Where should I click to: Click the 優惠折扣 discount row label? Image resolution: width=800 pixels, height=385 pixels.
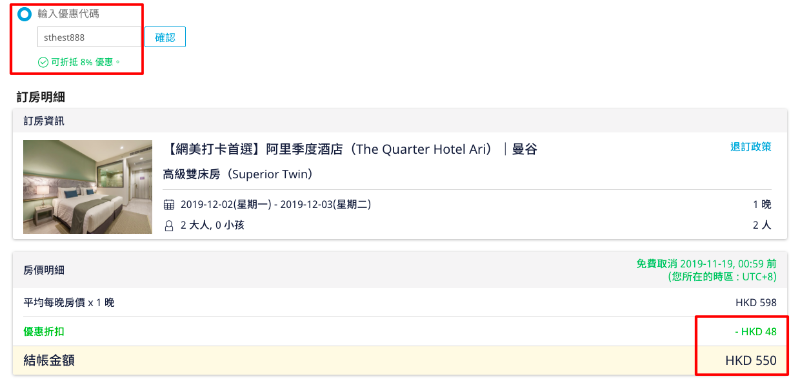point(44,331)
